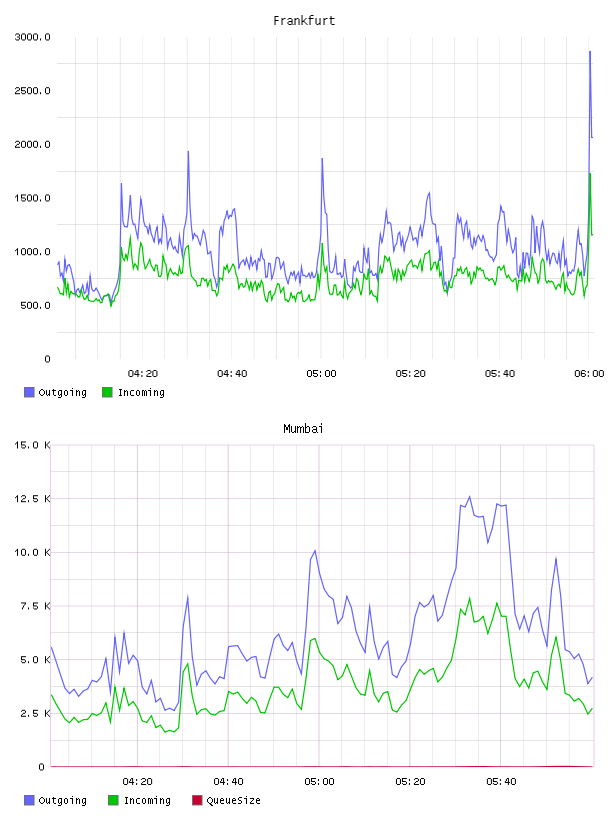Click the 04:40 time label on Frankfurt chart

232,374
